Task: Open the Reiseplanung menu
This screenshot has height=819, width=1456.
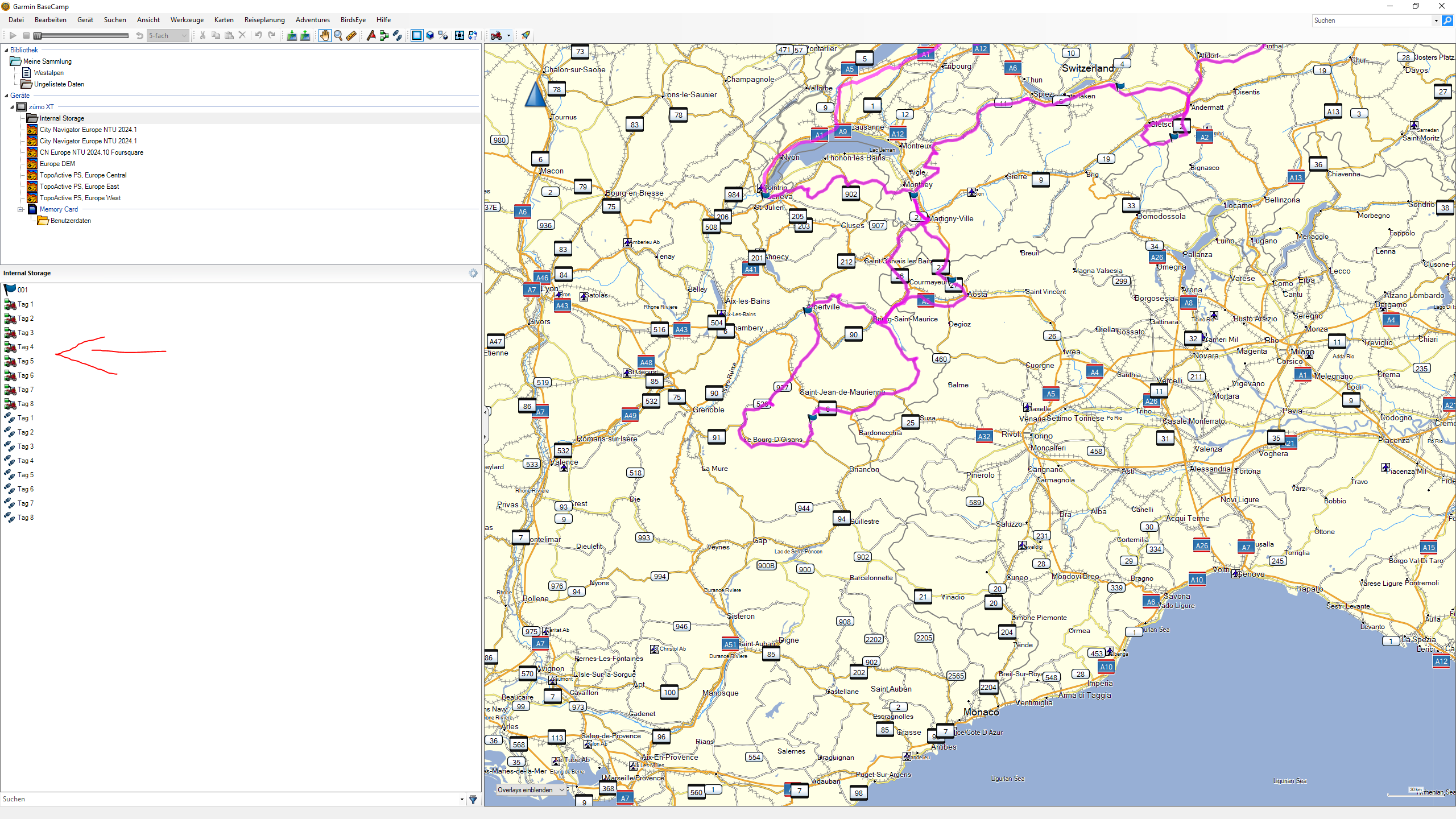Action: (264, 20)
